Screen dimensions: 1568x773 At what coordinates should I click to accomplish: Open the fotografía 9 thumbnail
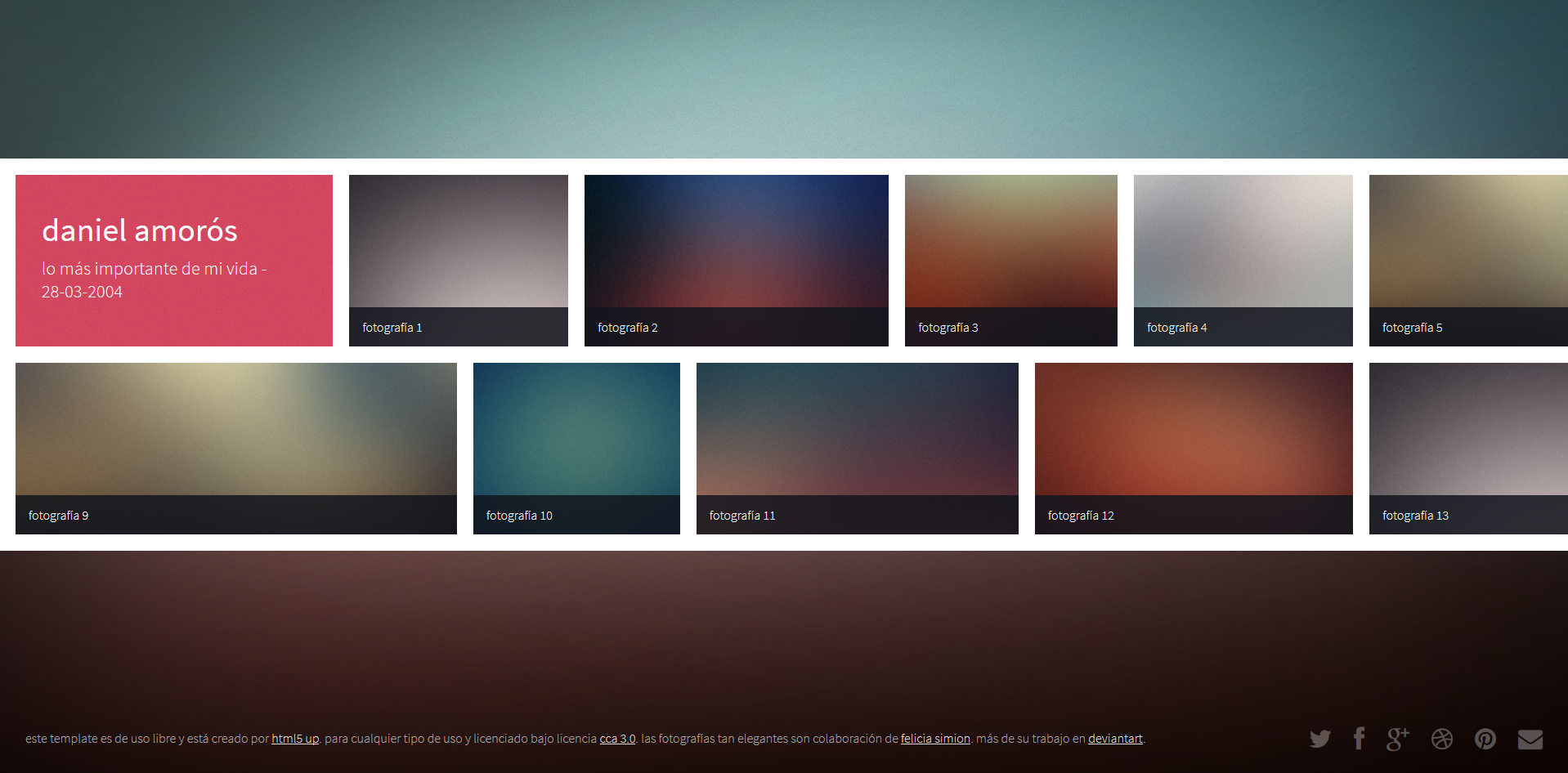click(235, 448)
